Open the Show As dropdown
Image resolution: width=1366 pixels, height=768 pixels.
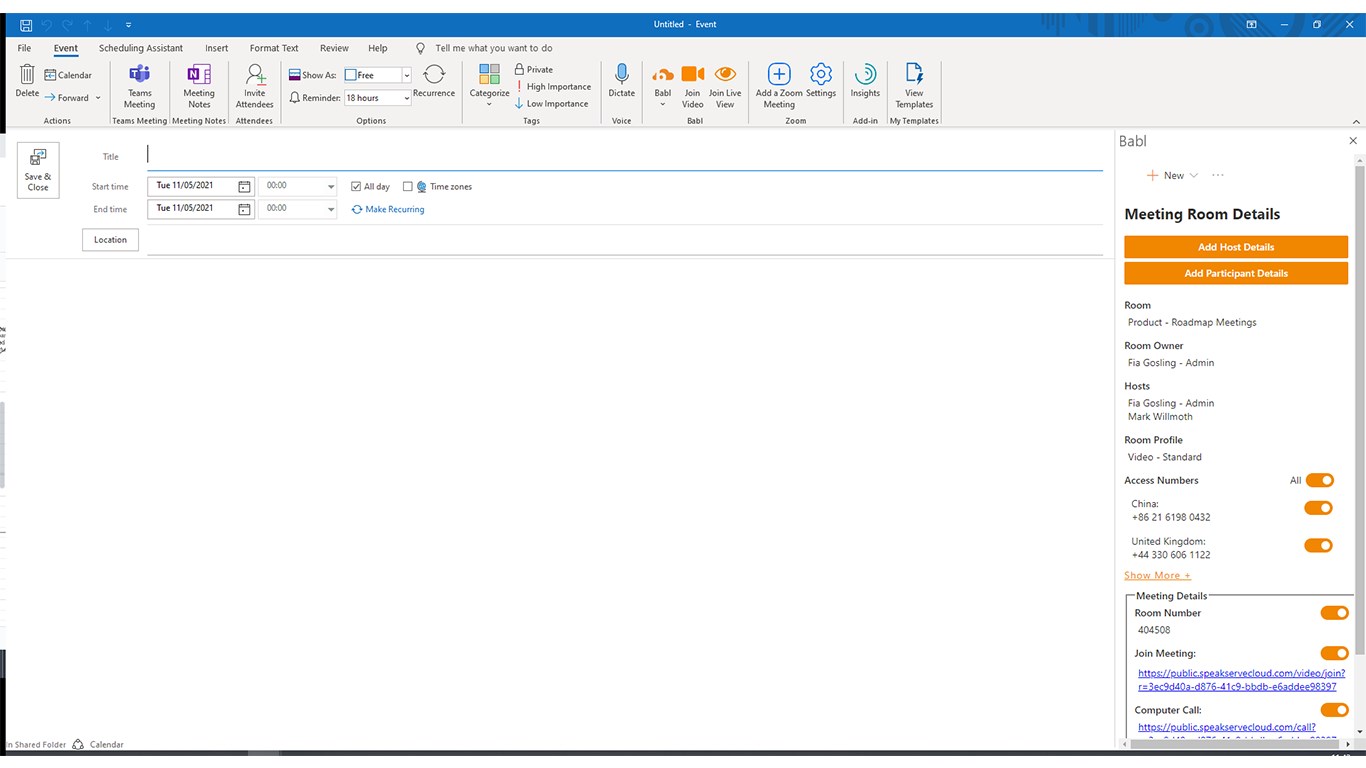[x=406, y=75]
